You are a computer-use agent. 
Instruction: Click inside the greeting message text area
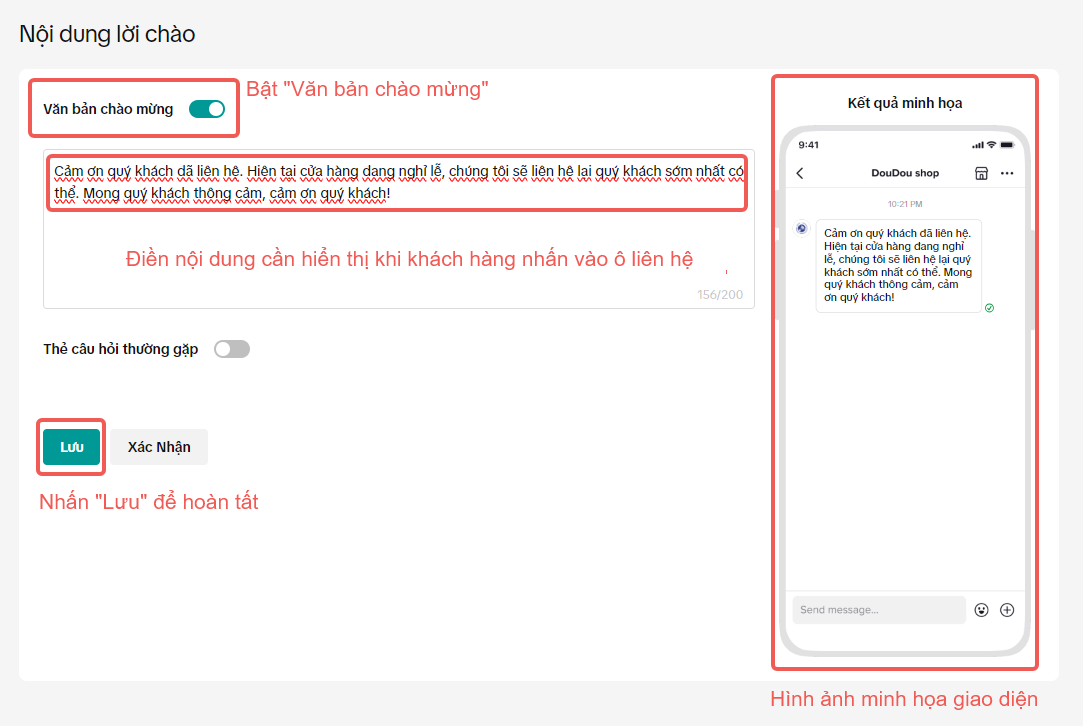point(399,229)
